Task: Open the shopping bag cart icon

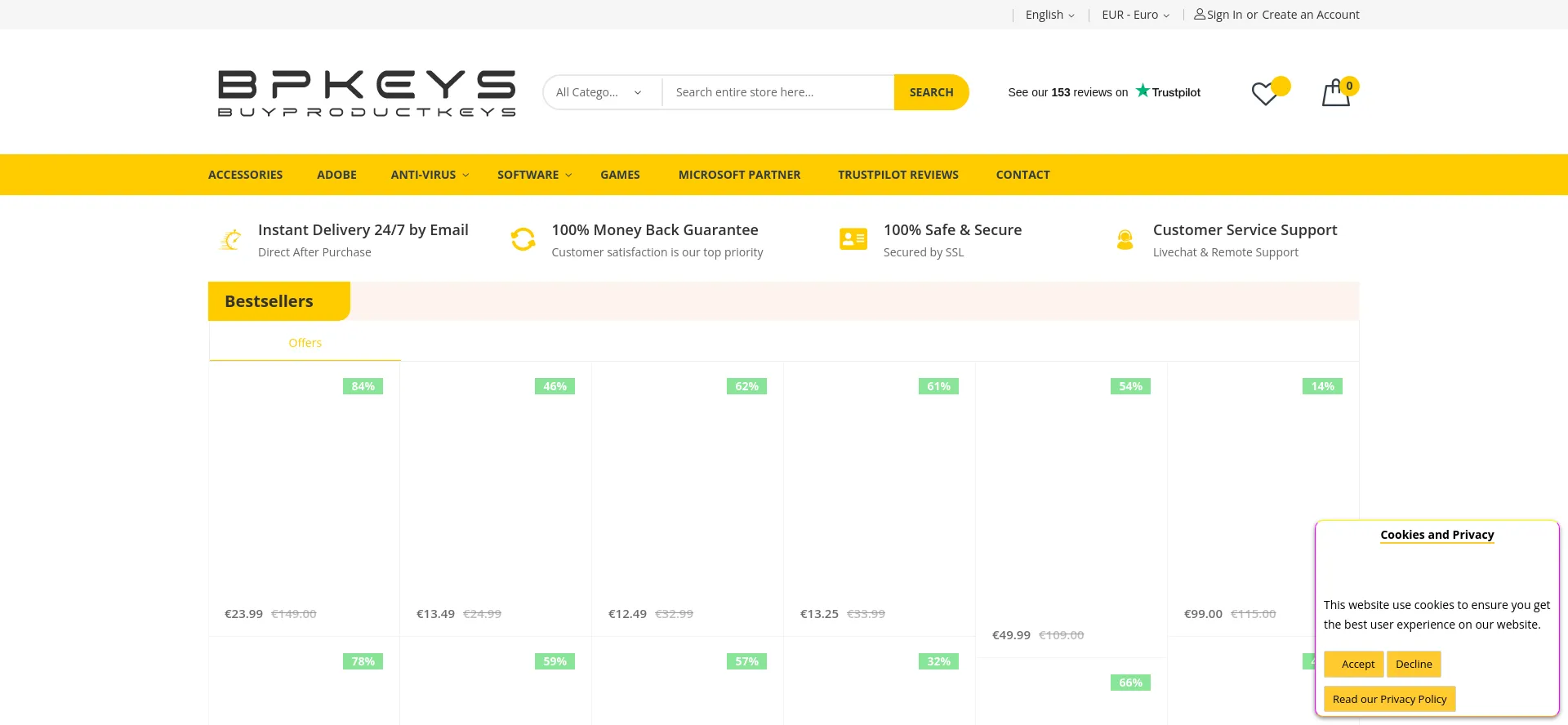Action: pos(1335,92)
